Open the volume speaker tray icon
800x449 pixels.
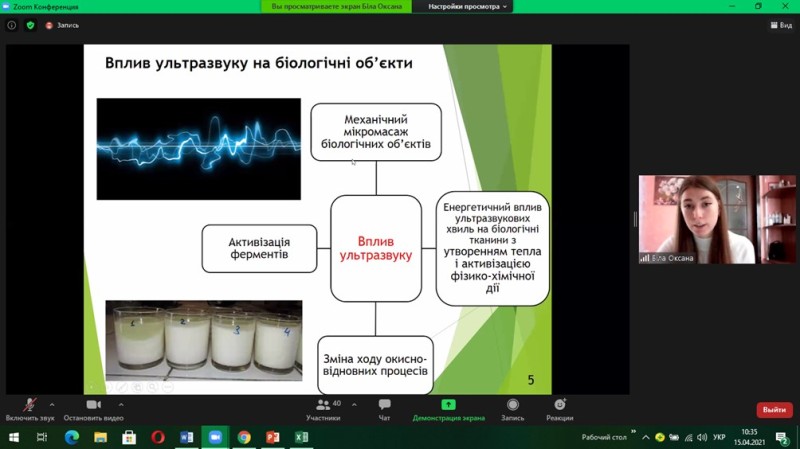coord(702,437)
